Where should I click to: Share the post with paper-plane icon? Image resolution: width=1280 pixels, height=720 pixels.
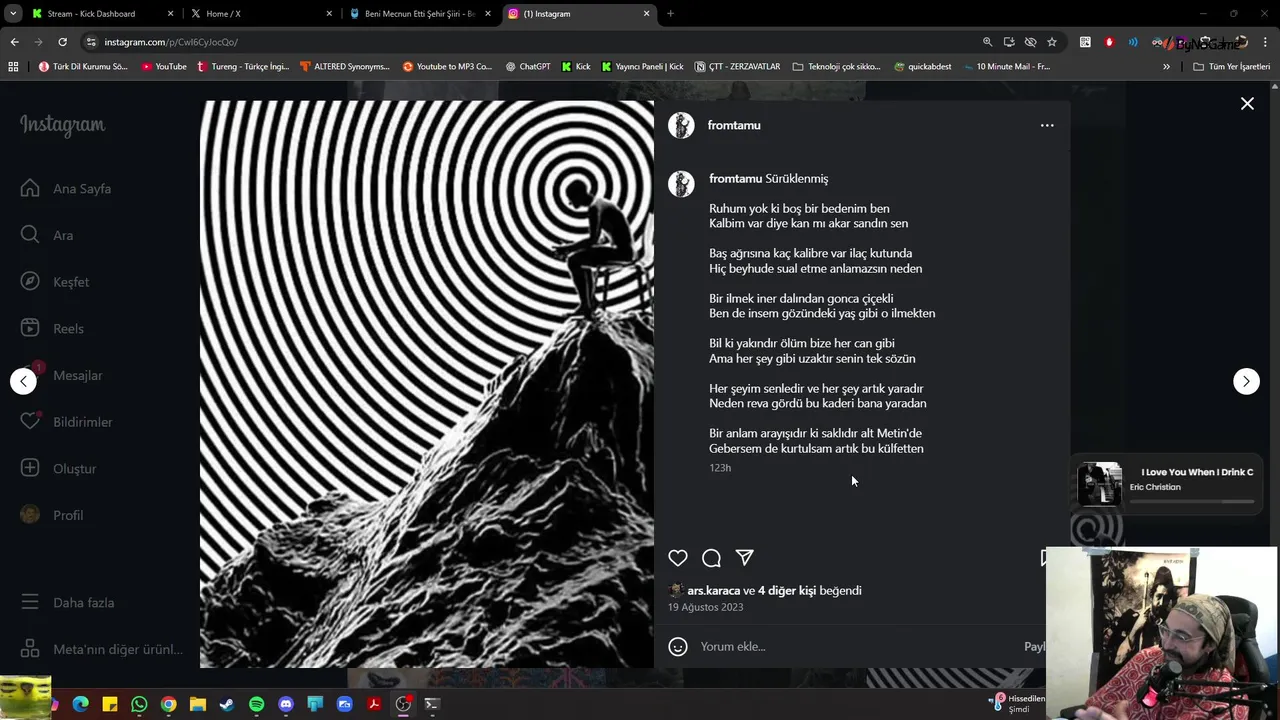coord(744,558)
